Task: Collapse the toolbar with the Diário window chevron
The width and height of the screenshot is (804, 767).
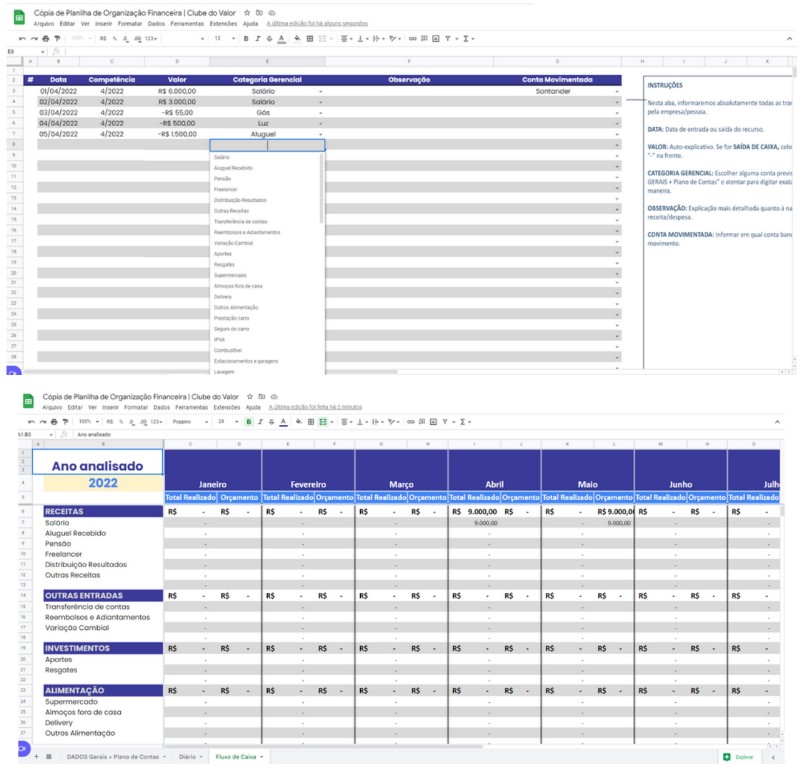Action: coord(789,38)
